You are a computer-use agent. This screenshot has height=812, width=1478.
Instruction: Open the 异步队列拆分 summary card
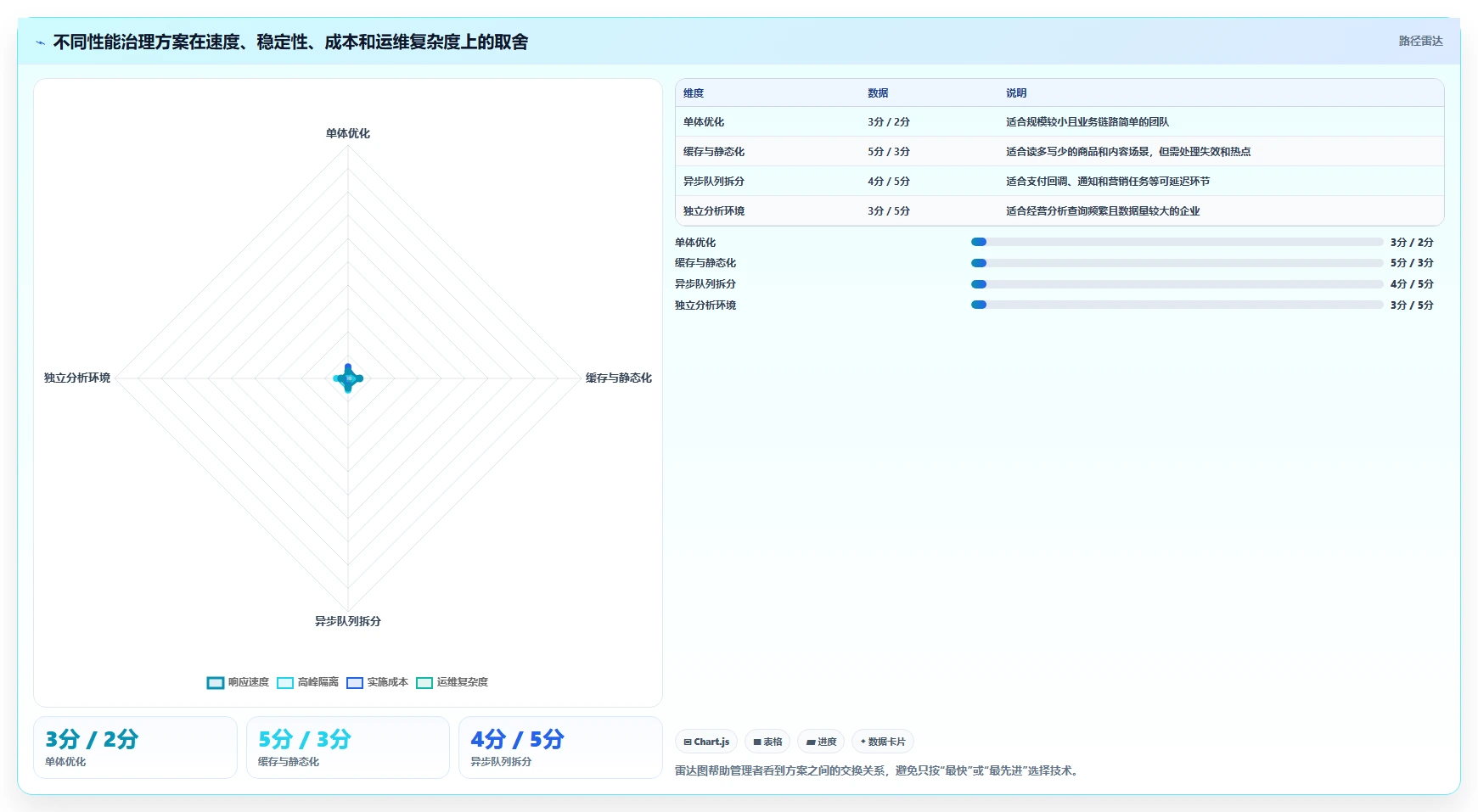pos(560,748)
